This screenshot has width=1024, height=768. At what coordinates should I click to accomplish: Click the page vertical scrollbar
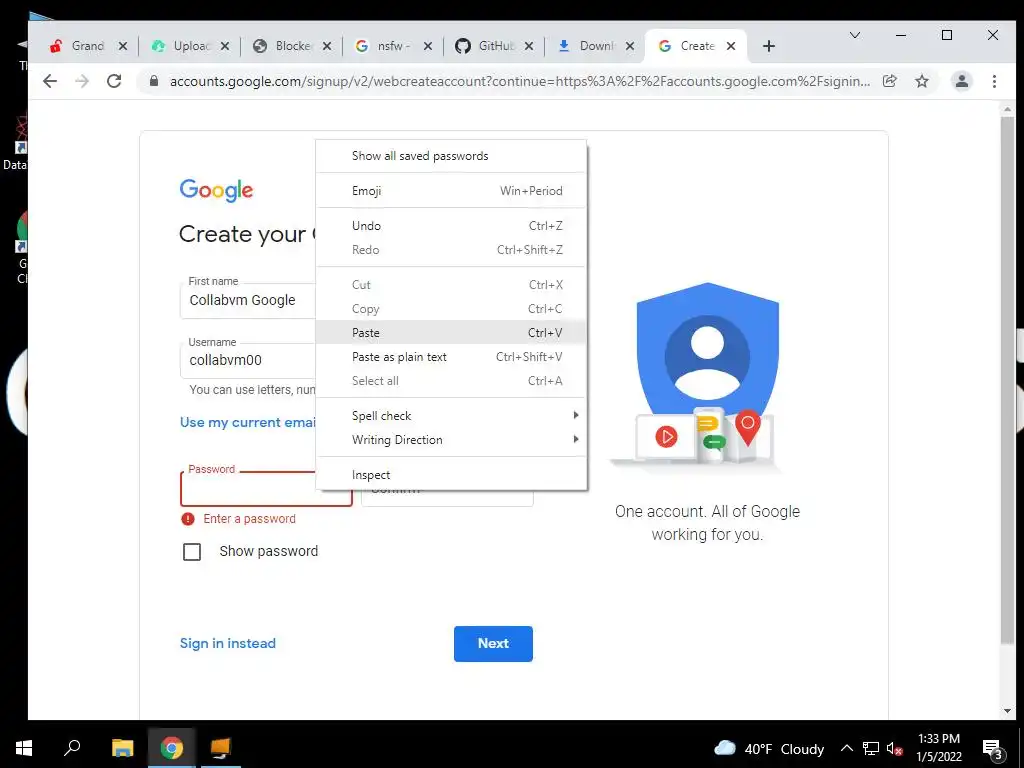1007,379
